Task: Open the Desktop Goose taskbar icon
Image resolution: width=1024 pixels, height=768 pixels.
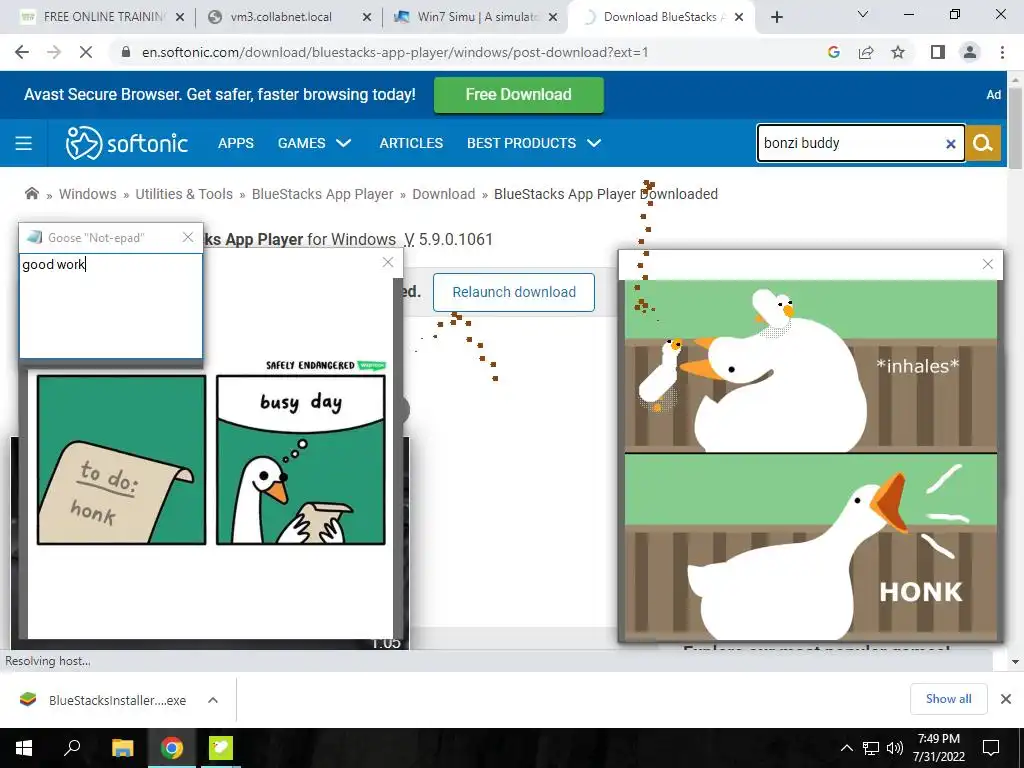Action: (x=221, y=748)
